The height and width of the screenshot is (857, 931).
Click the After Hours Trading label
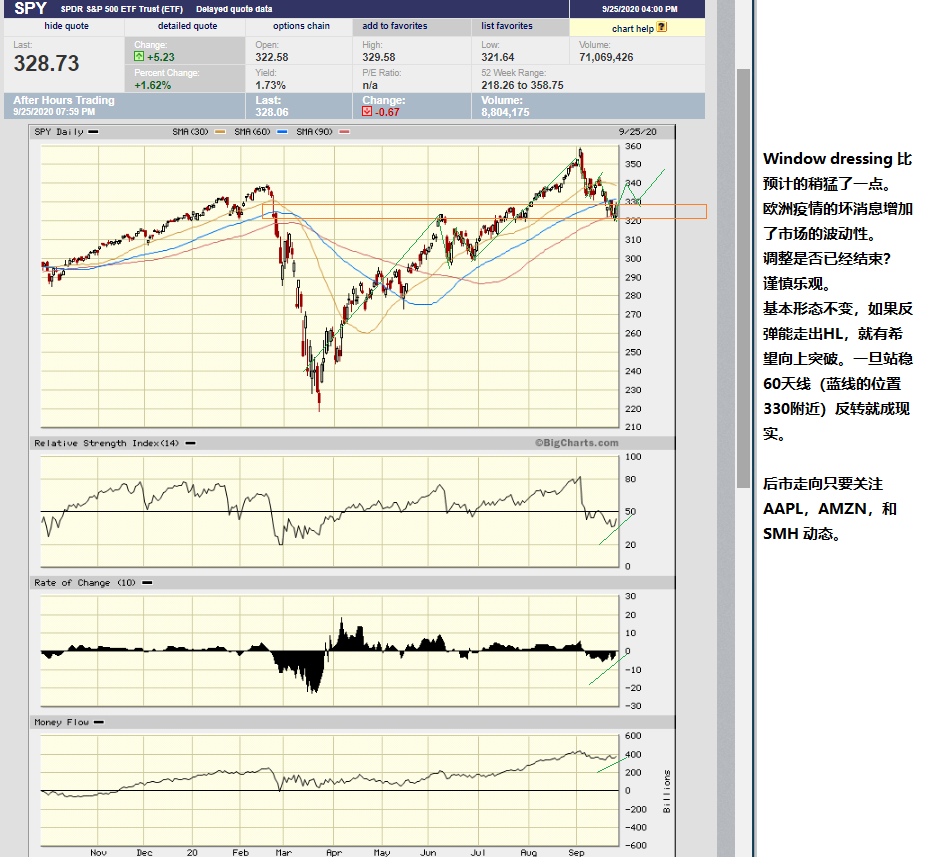click(64, 100)
